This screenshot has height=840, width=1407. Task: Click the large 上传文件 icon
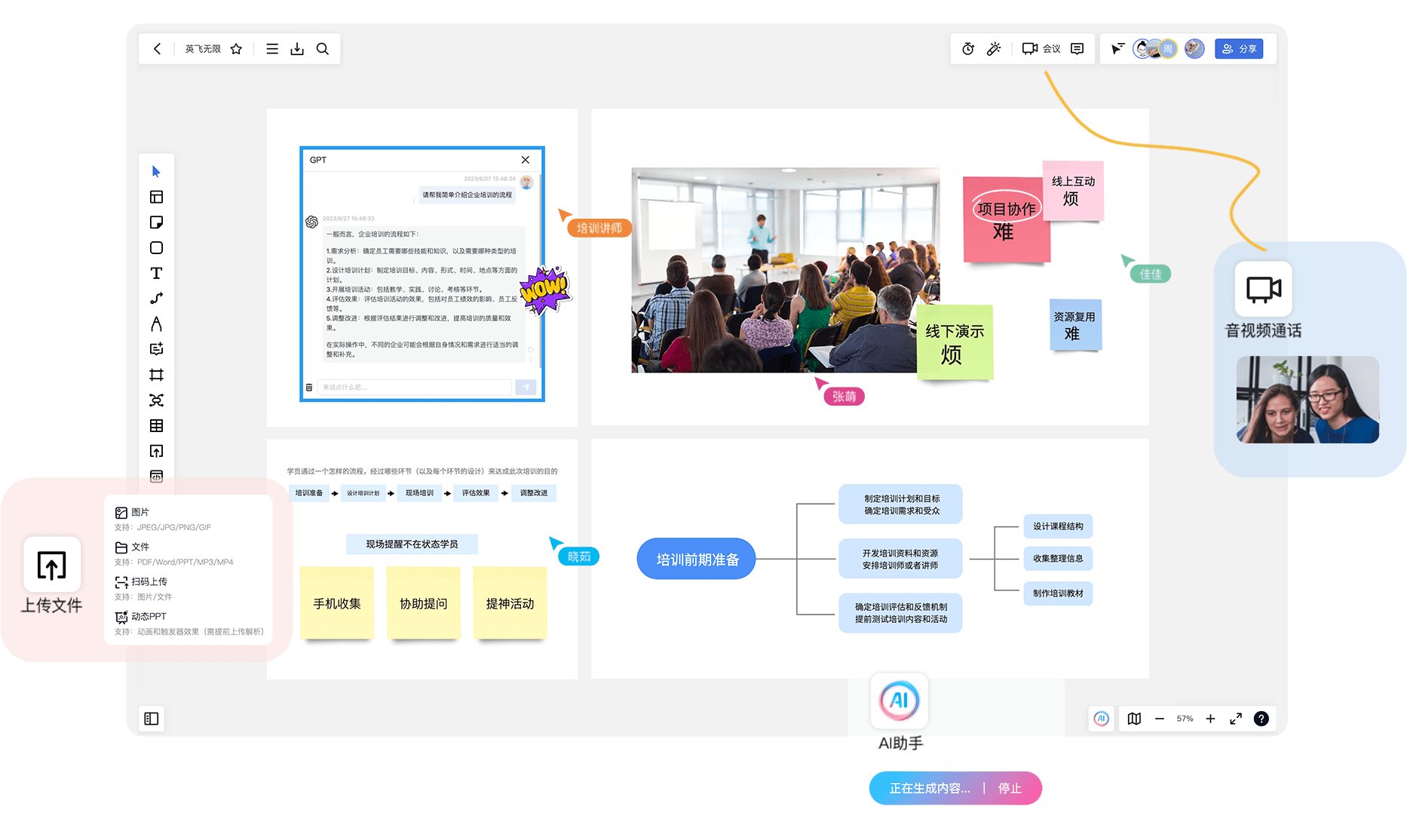point(52,565)
